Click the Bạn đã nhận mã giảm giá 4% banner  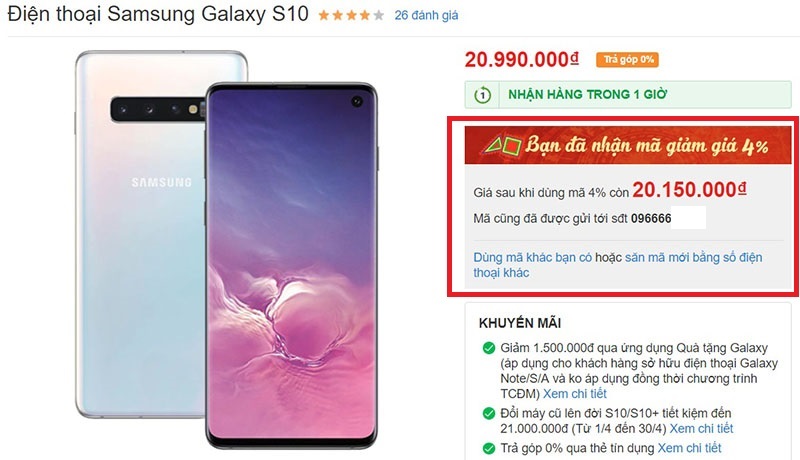pyautogui.click(x=628, y=145)
